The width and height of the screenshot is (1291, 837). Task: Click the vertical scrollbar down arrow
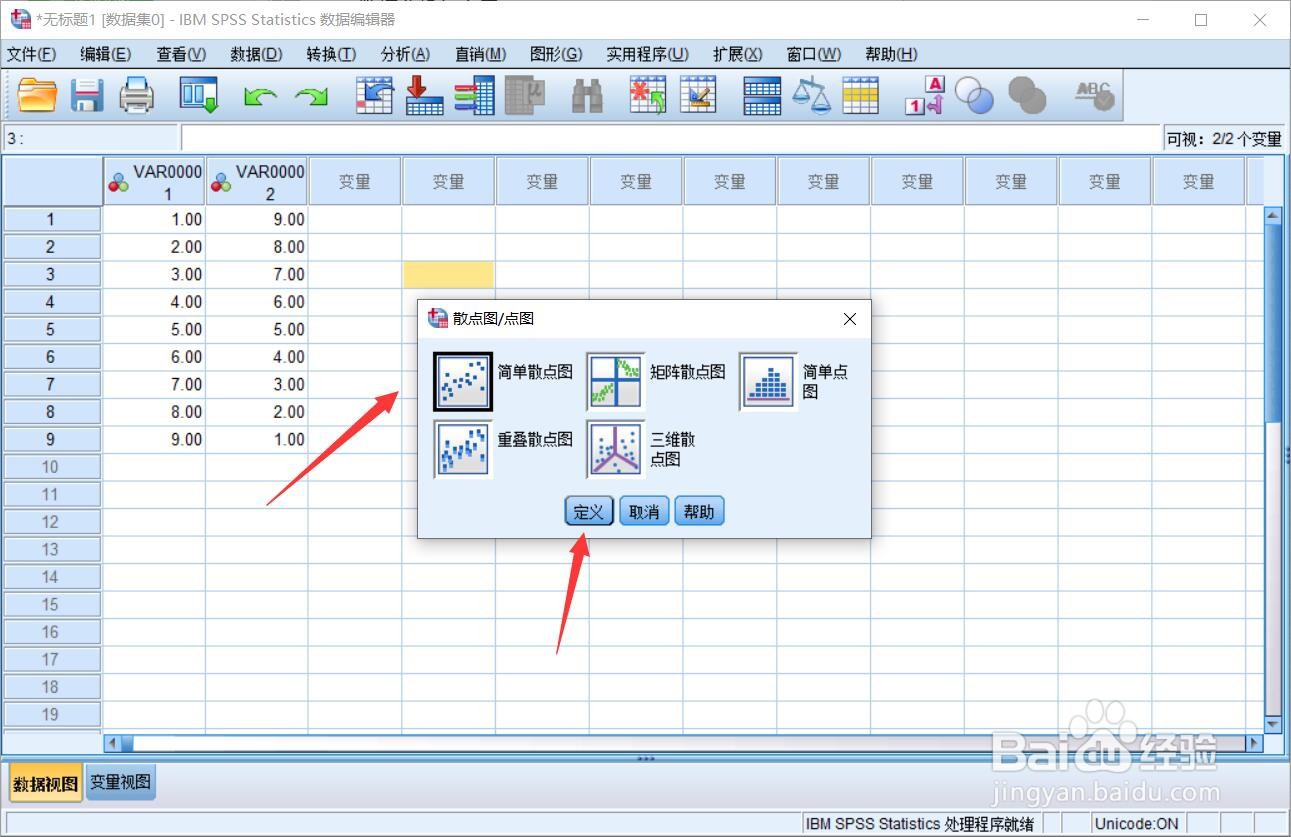click(1272, 724)
